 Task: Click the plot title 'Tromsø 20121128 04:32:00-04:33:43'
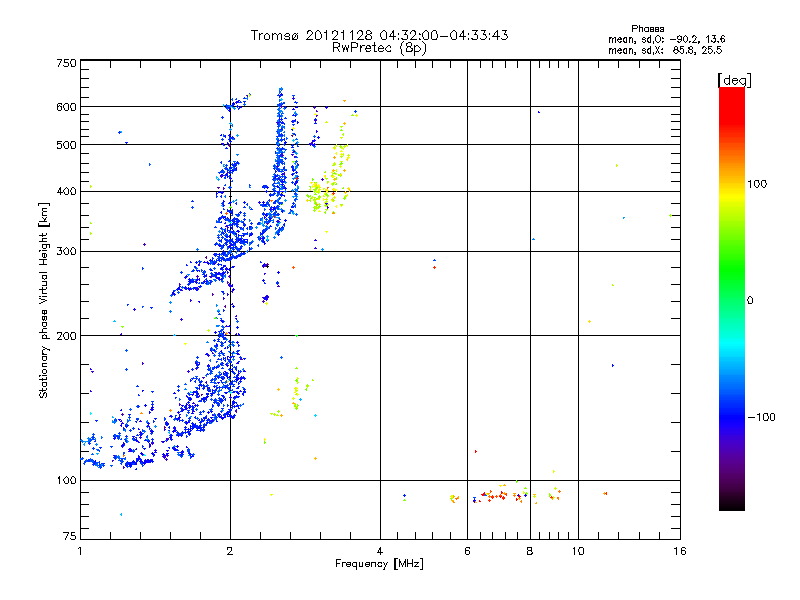(379, 35)
